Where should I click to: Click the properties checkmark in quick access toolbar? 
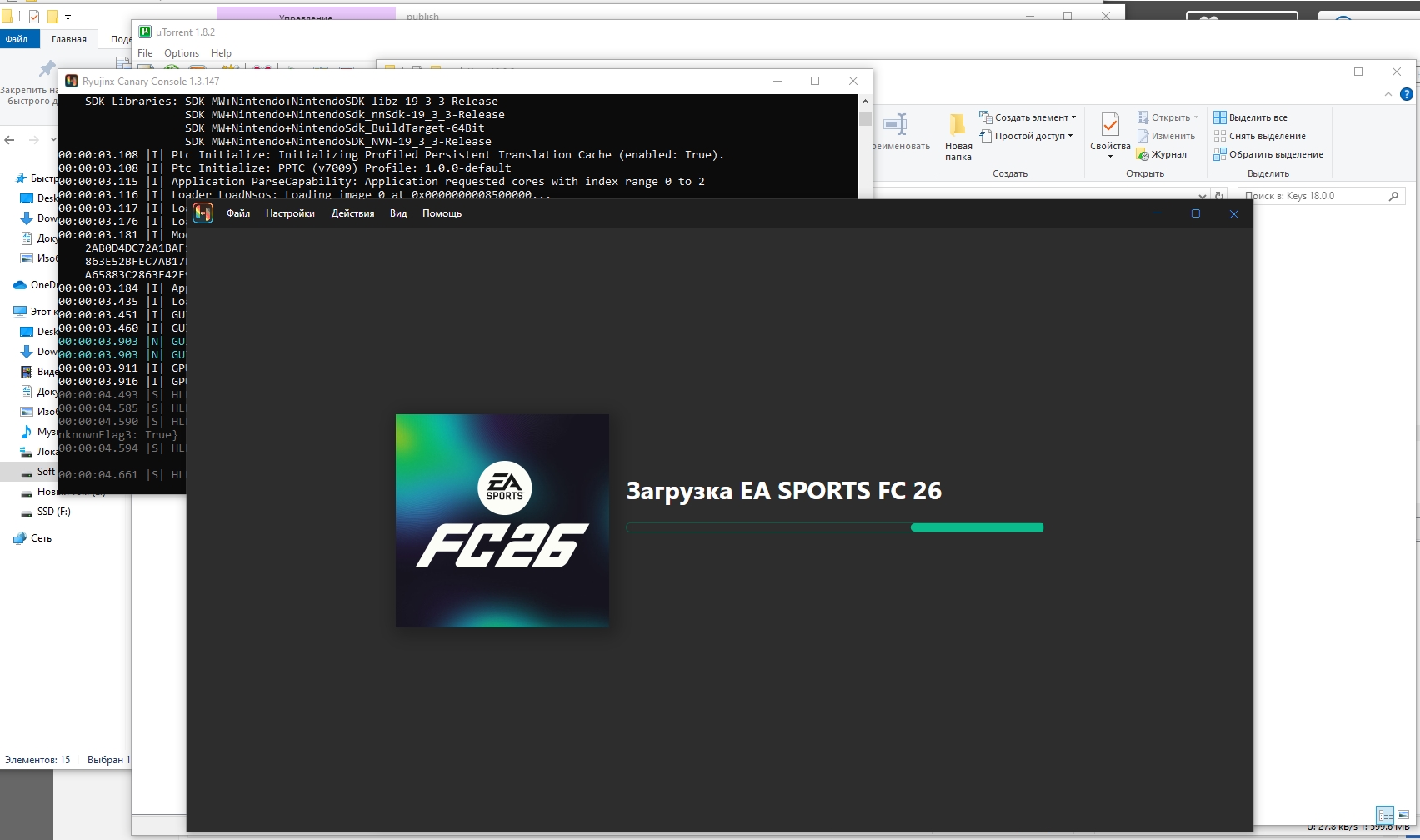pos(33,16)
